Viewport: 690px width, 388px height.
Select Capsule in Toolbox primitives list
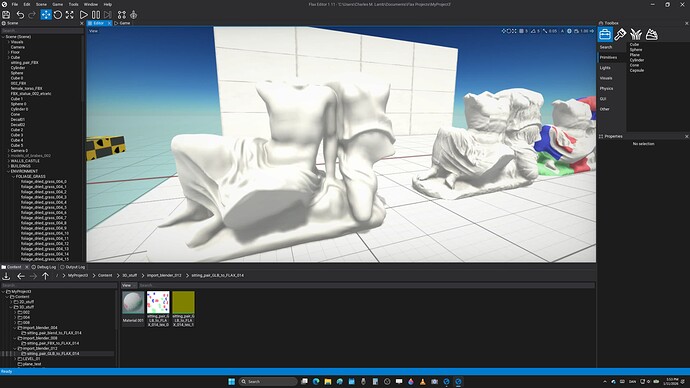click(x=636, y=70)
